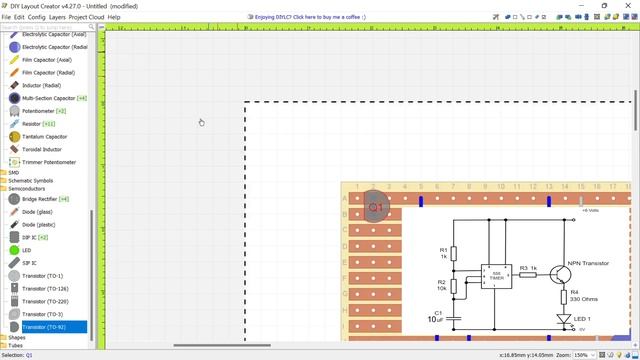Open the Zoom 150% dropdown
Image resolution: width=640 pixels, height=360 pixels.
584,355
